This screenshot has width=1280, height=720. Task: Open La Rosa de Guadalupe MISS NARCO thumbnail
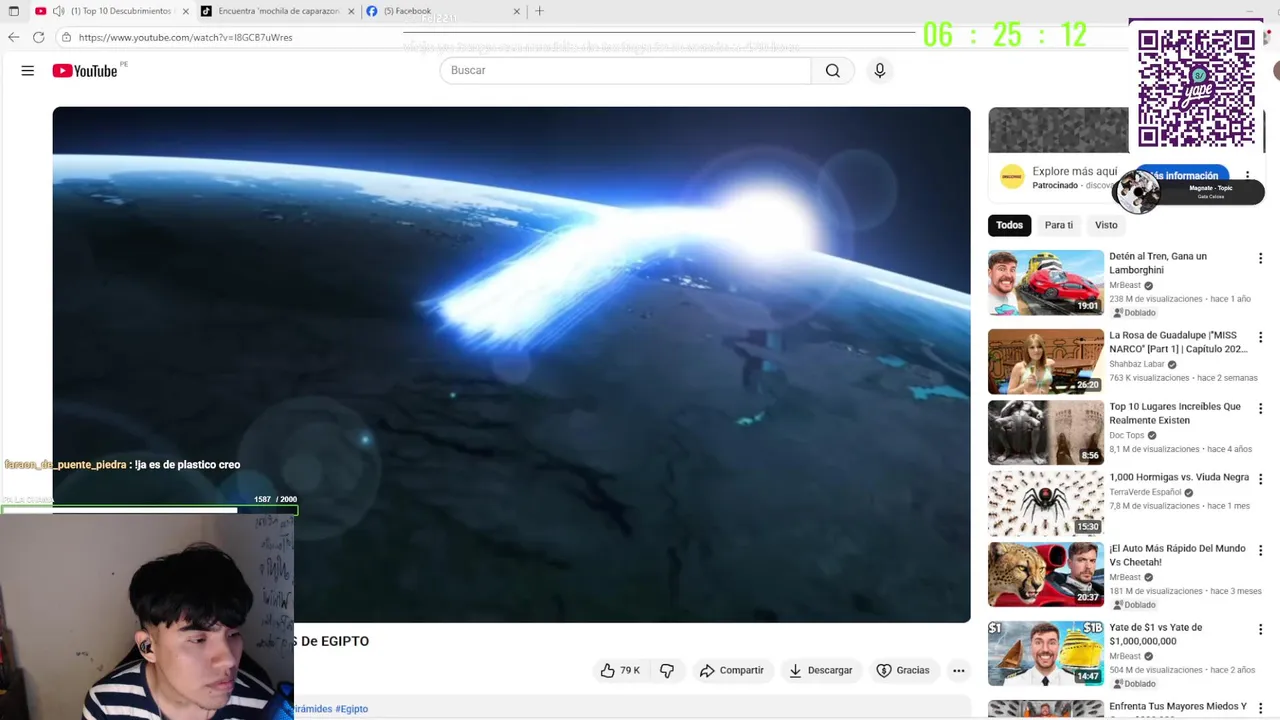1046,361
